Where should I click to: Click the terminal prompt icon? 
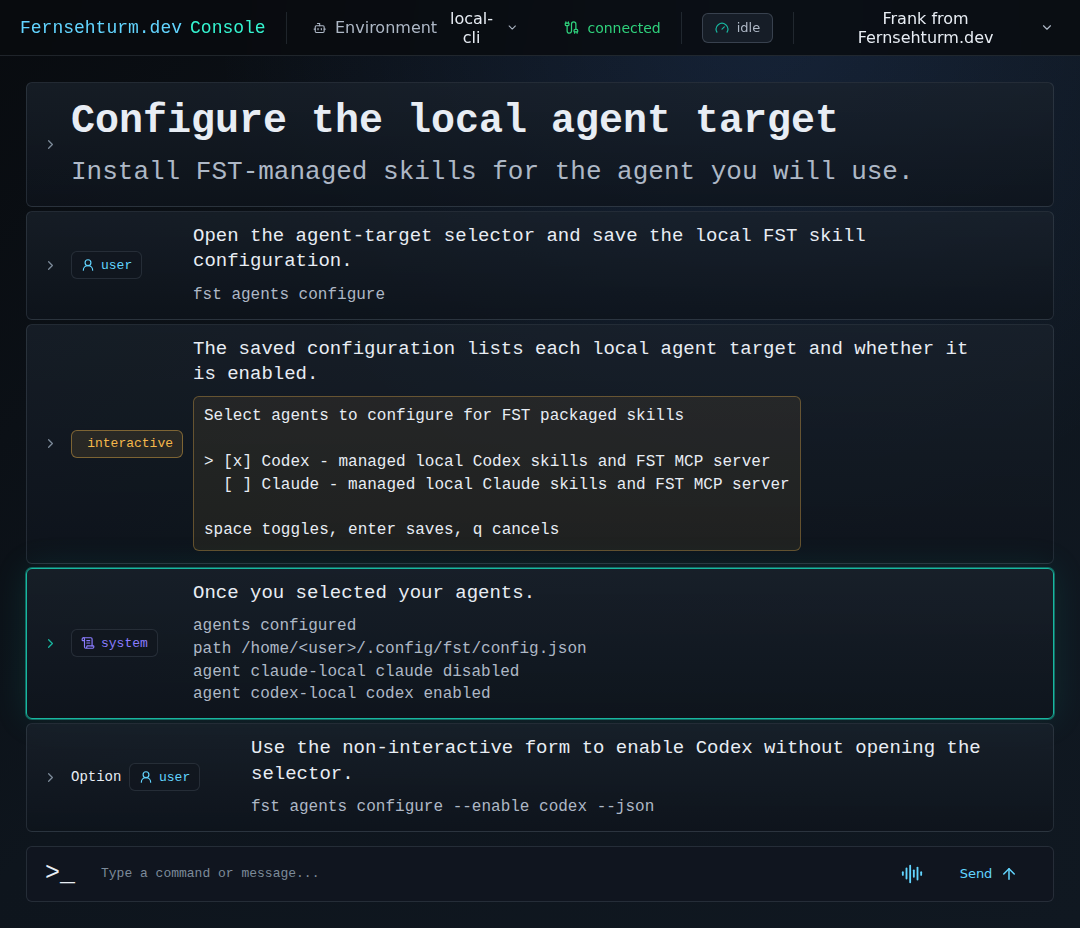tap(60, 874)
